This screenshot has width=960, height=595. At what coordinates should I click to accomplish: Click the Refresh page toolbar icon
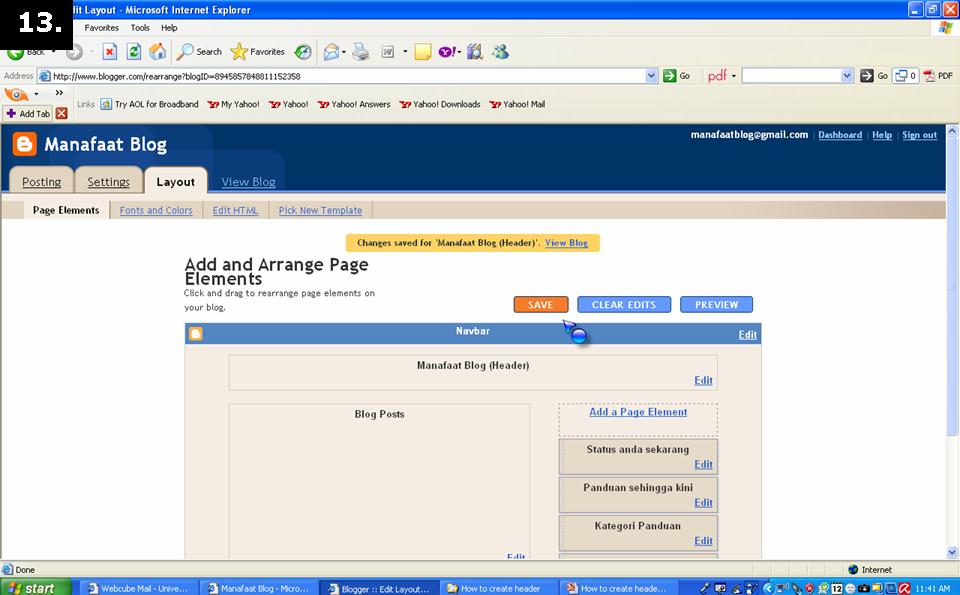pyautogui.click(x=133, y=52)
